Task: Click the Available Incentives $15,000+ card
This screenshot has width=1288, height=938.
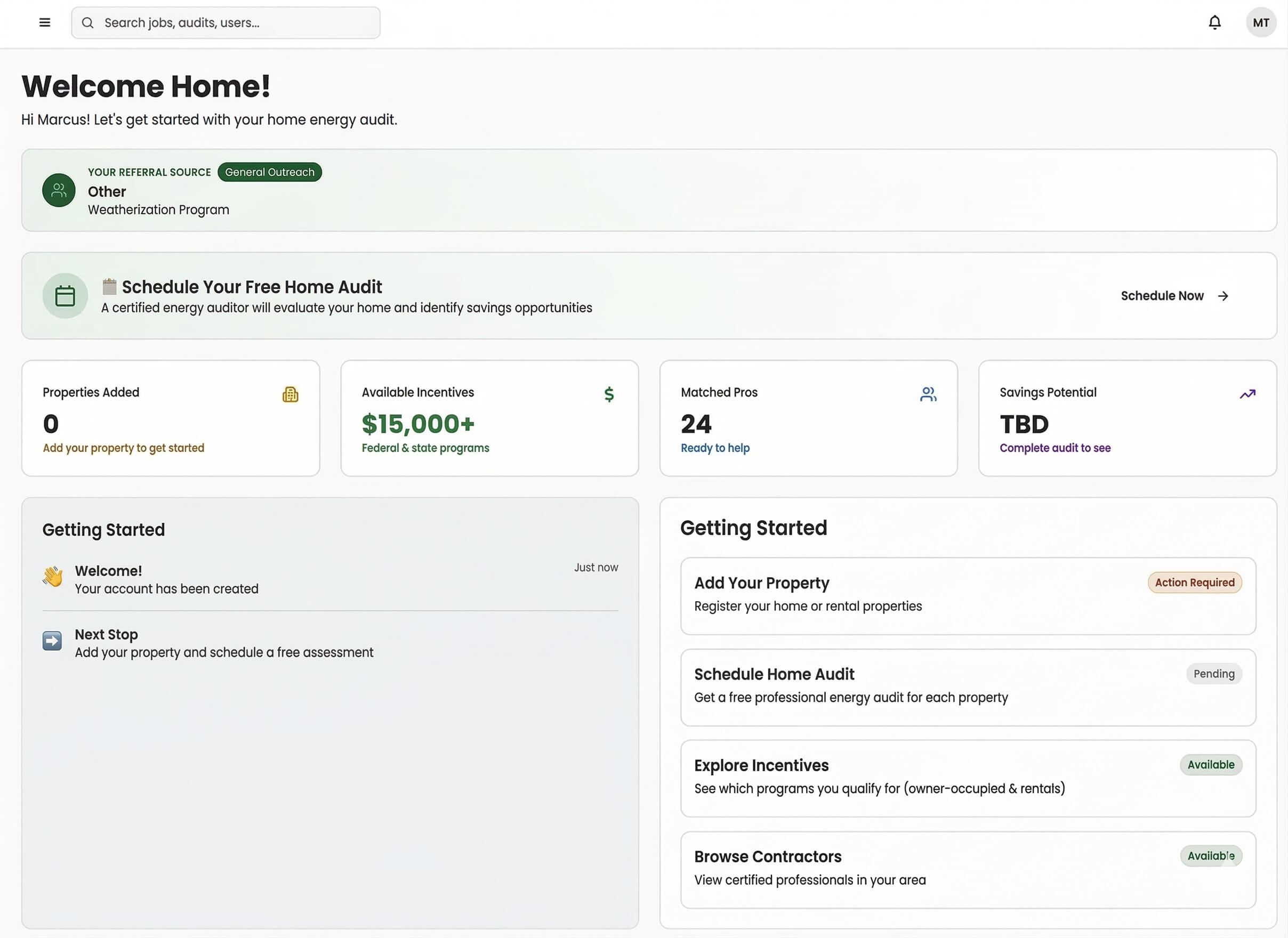Action: [489, 418]
